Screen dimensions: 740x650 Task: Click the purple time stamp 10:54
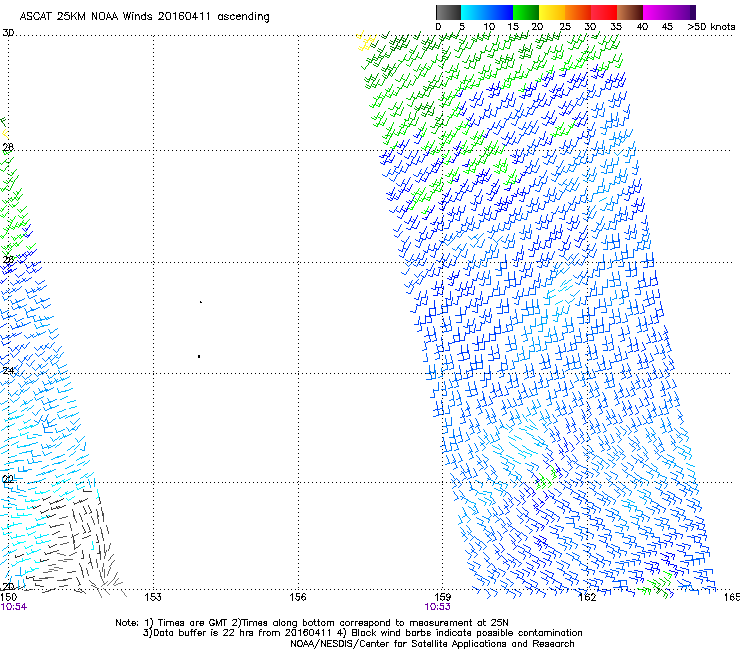14,607
